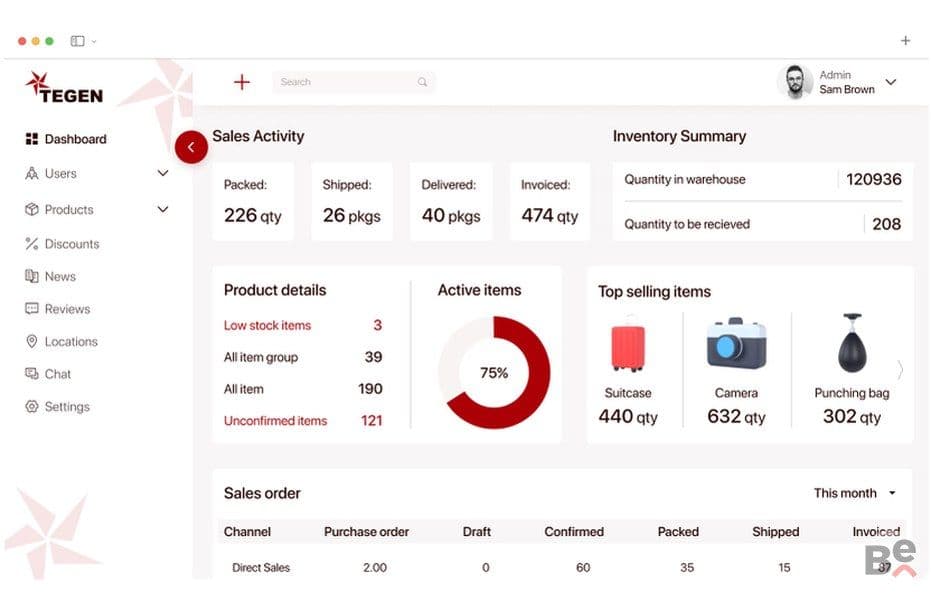
Task: Click the Locations pin icon
Action: 31,341
